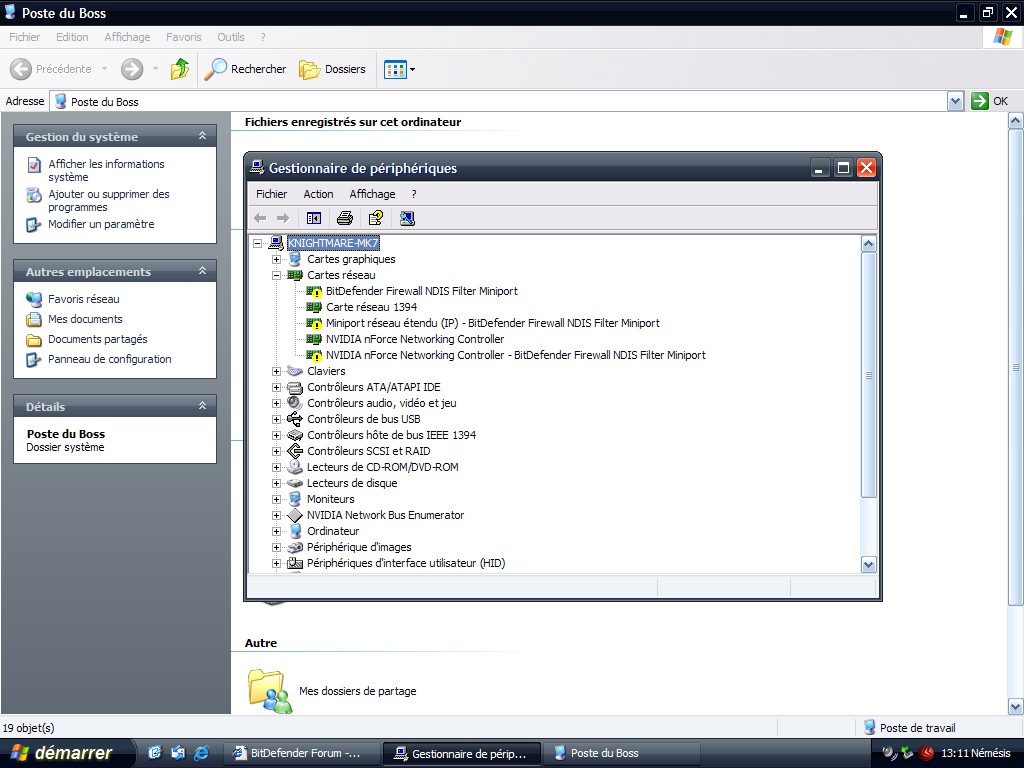Expand Lecteurs de disque category
Viewport: 1024px width, 768px height.
coord(276,483)
